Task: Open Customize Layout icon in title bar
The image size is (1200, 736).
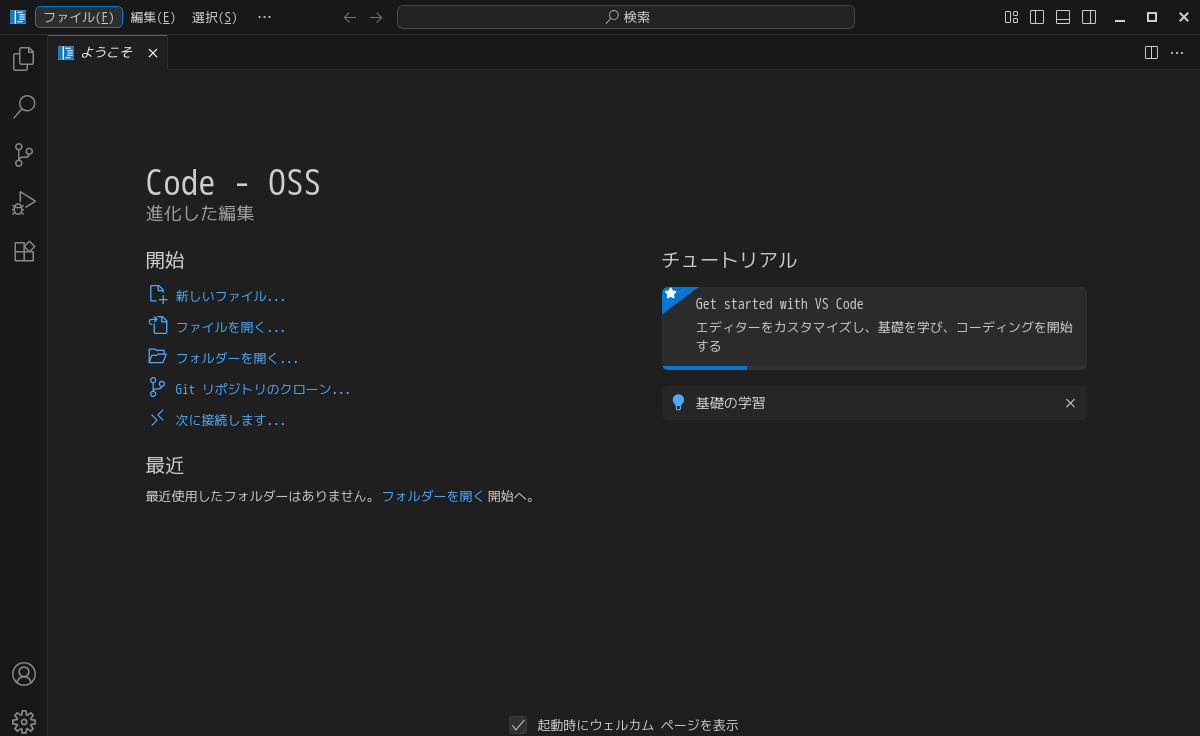Action: pyautogui.click(x=1011, y=17)
